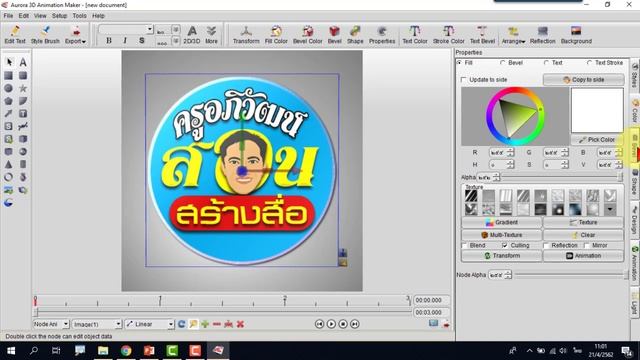Open the Properties toolbar tool

(x=382, y=35)
